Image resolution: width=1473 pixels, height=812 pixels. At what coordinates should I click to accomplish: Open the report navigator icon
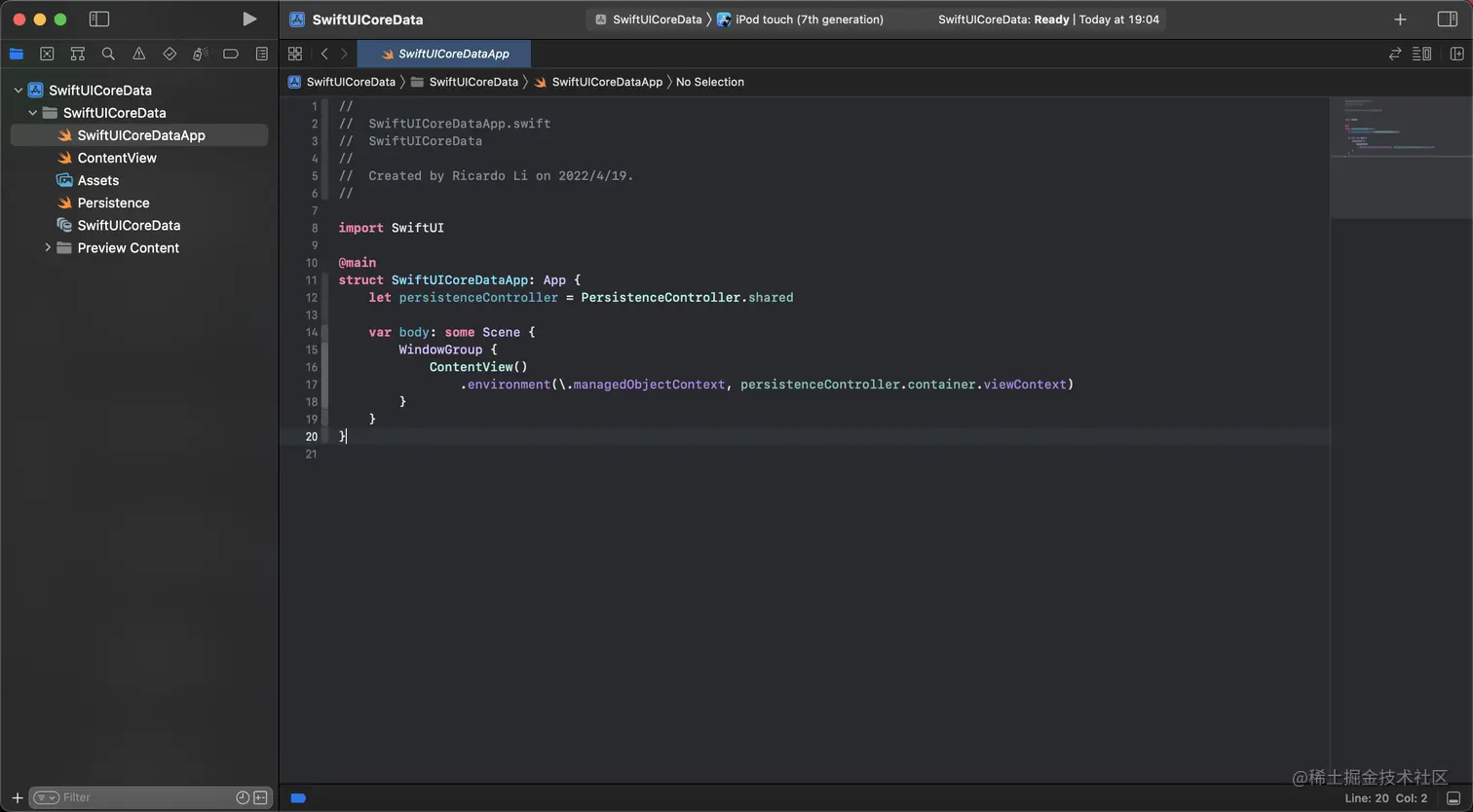tap(261, 54)
